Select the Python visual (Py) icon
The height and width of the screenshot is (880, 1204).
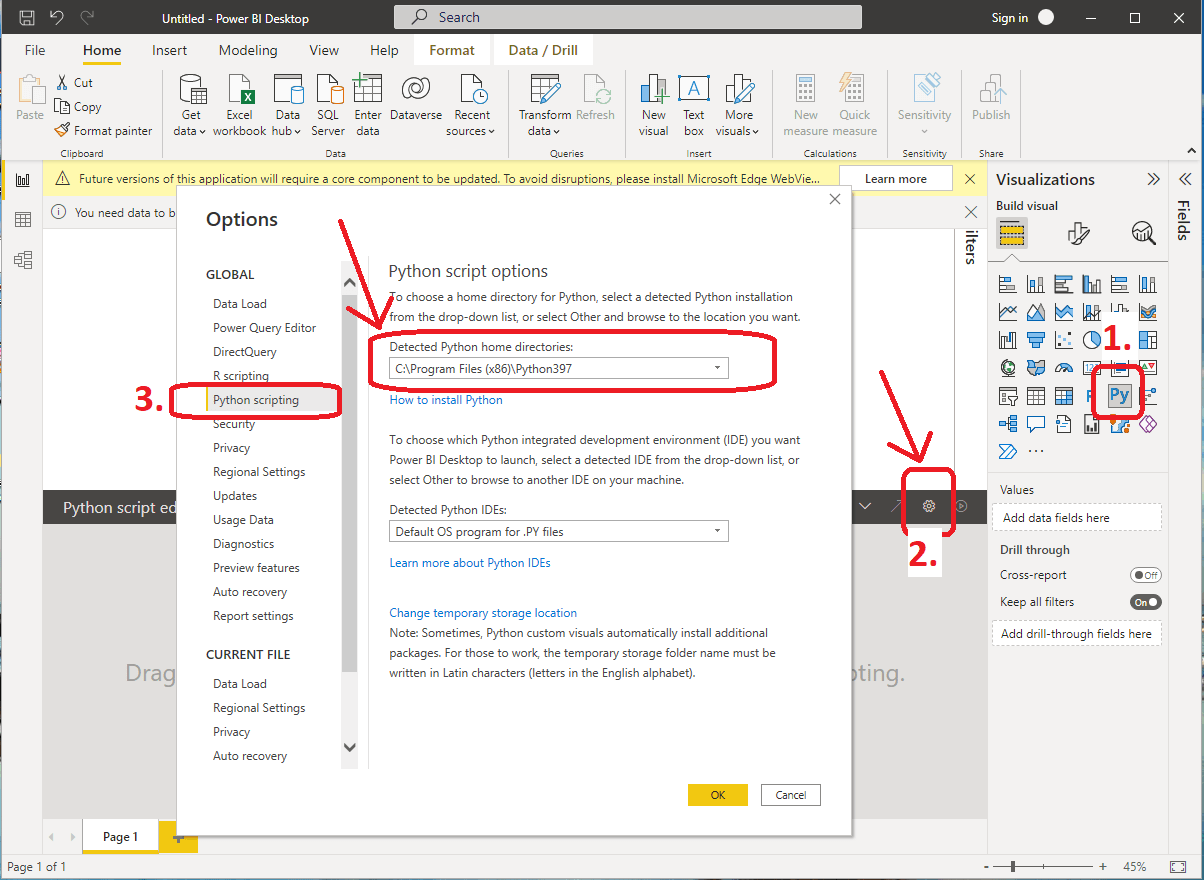[x=1120, y=395]
